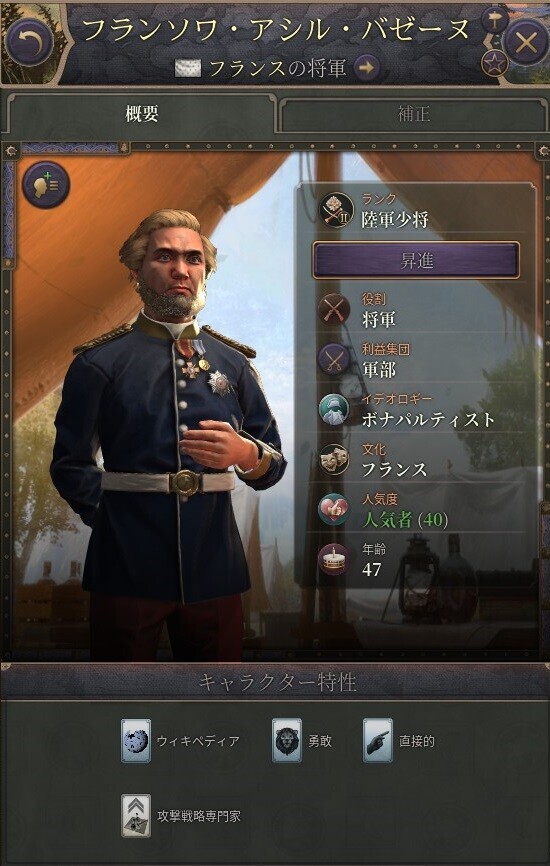Click the 昇進 promote button
Image resolution: width=550 pixels, height=866 pixels.
416,260
